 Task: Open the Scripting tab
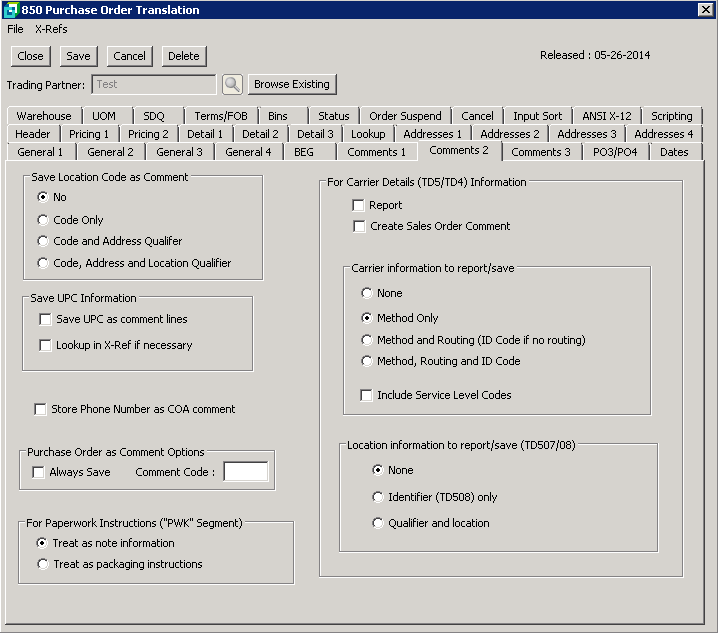671,116
